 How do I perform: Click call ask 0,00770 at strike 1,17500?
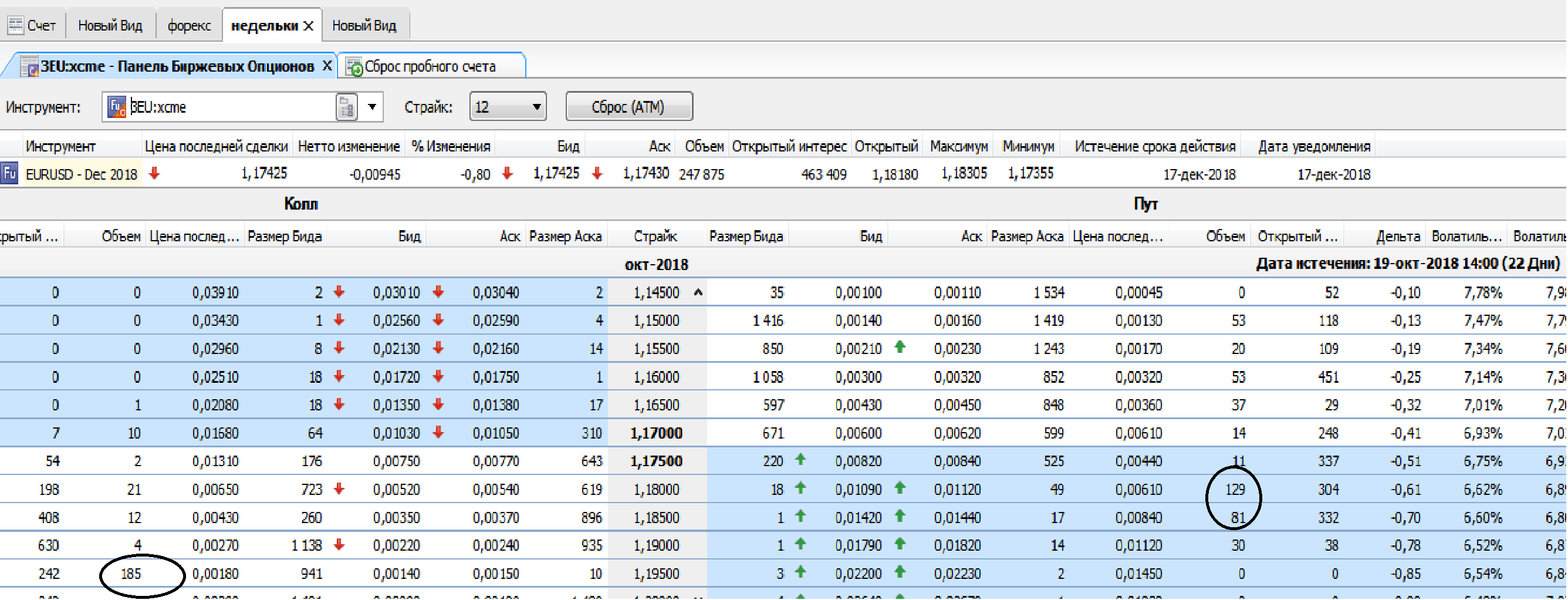coord(495,461)
